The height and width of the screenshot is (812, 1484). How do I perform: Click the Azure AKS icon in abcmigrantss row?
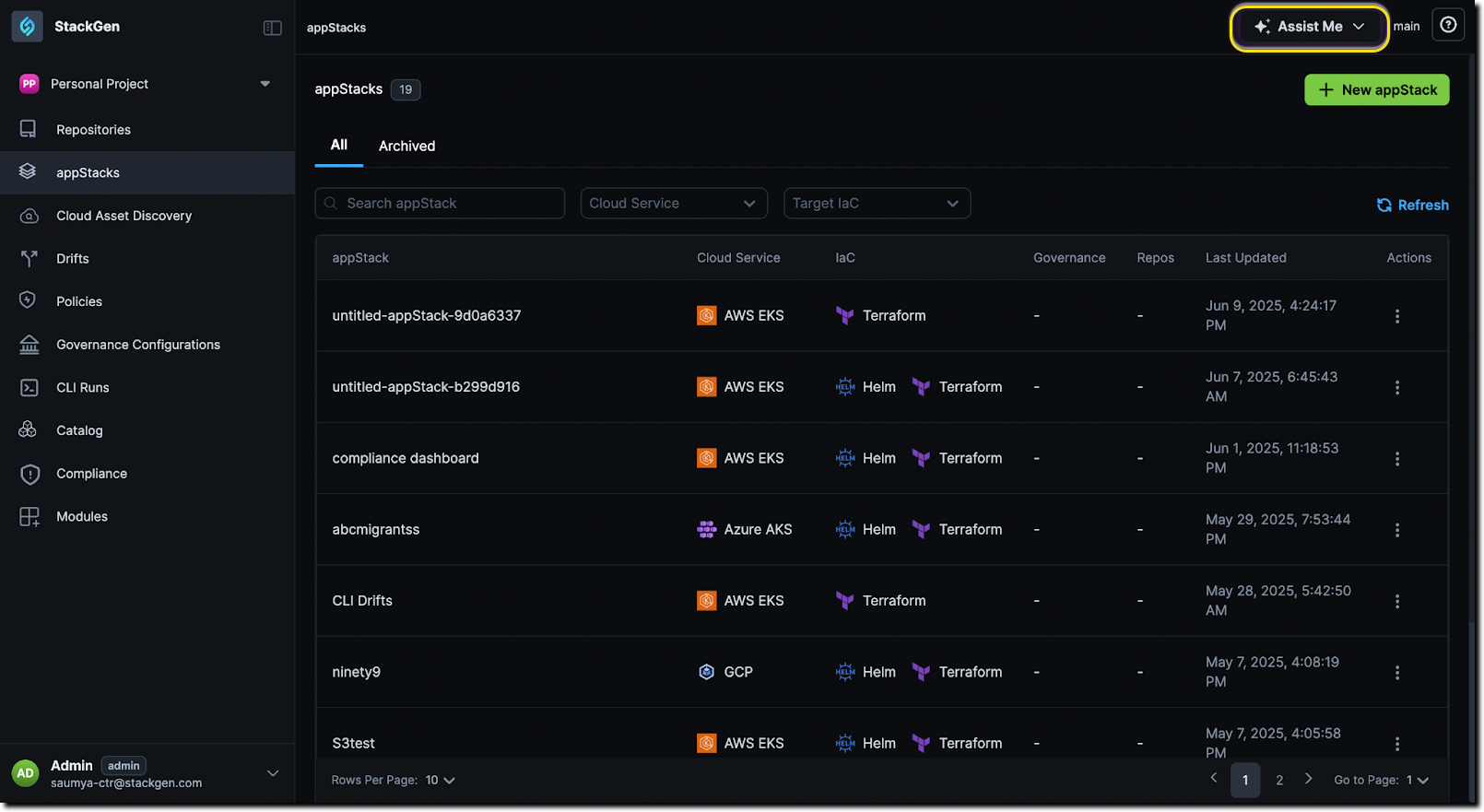tap(706, 530)
